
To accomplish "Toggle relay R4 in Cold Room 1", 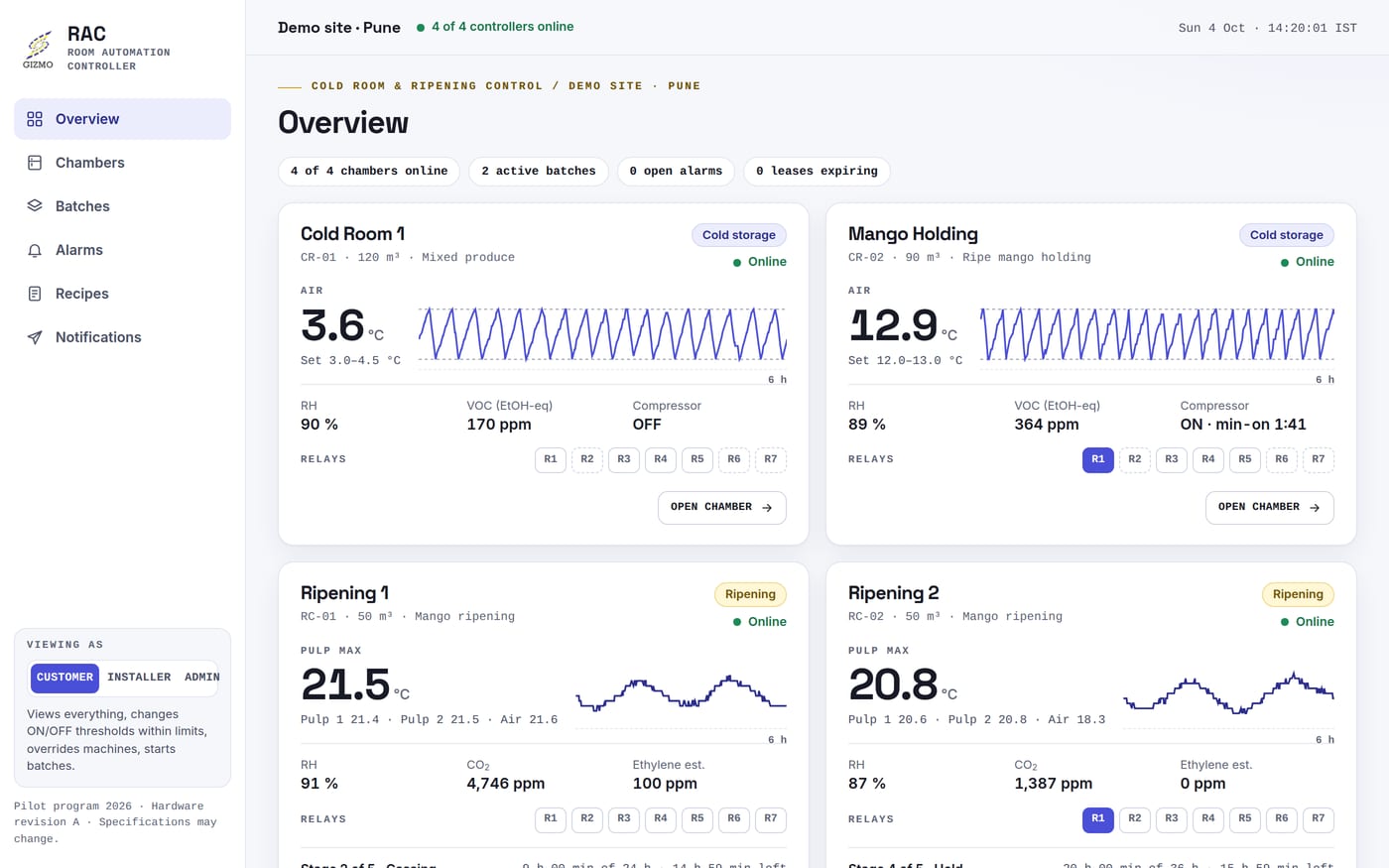I will click(x=661, y=459).
